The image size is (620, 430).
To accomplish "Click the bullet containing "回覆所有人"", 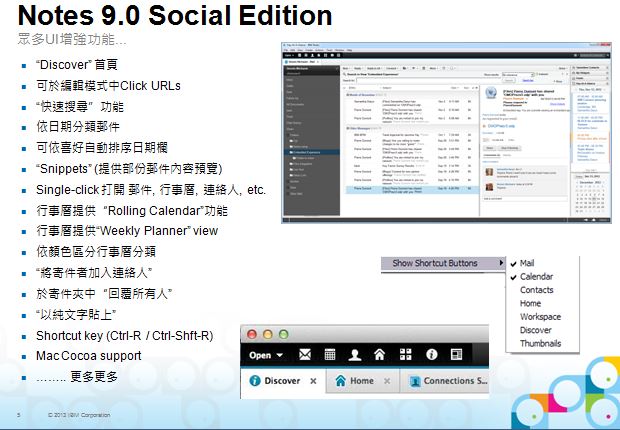I will pyautogui.click(x=104, y=294).
